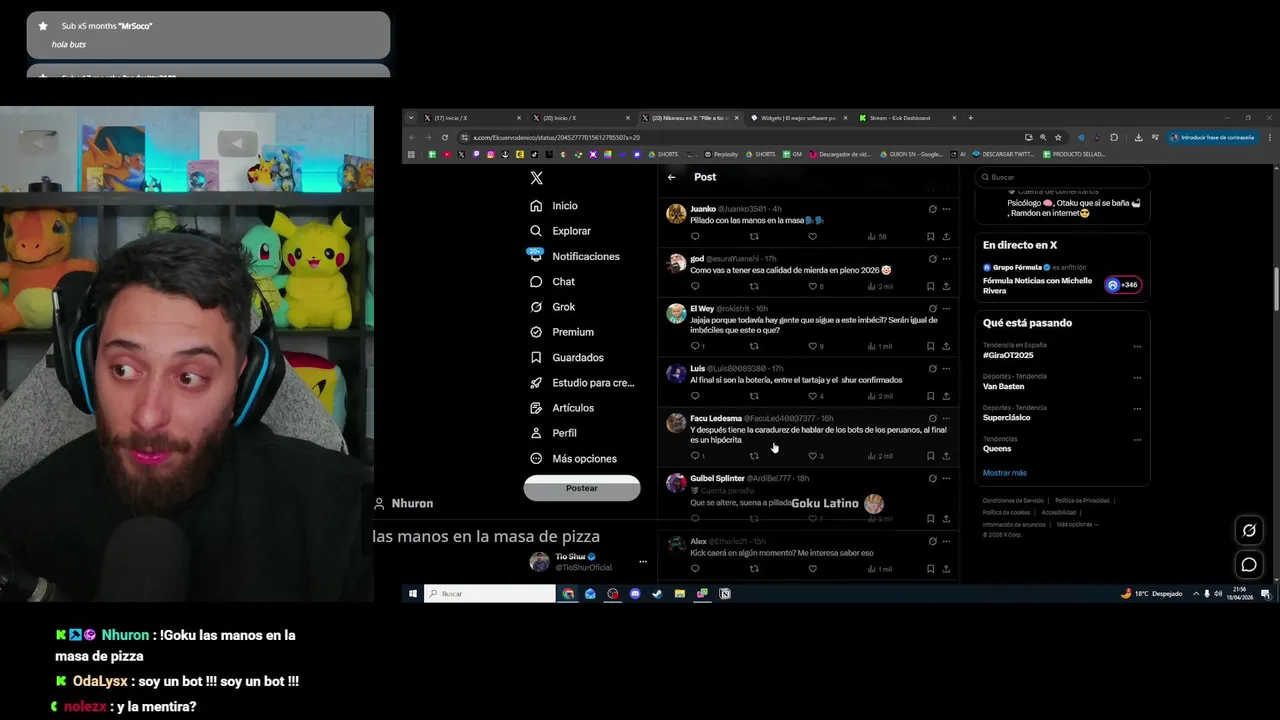Join the Fórmula Noticias live +346 badge

coord(1122,285)
